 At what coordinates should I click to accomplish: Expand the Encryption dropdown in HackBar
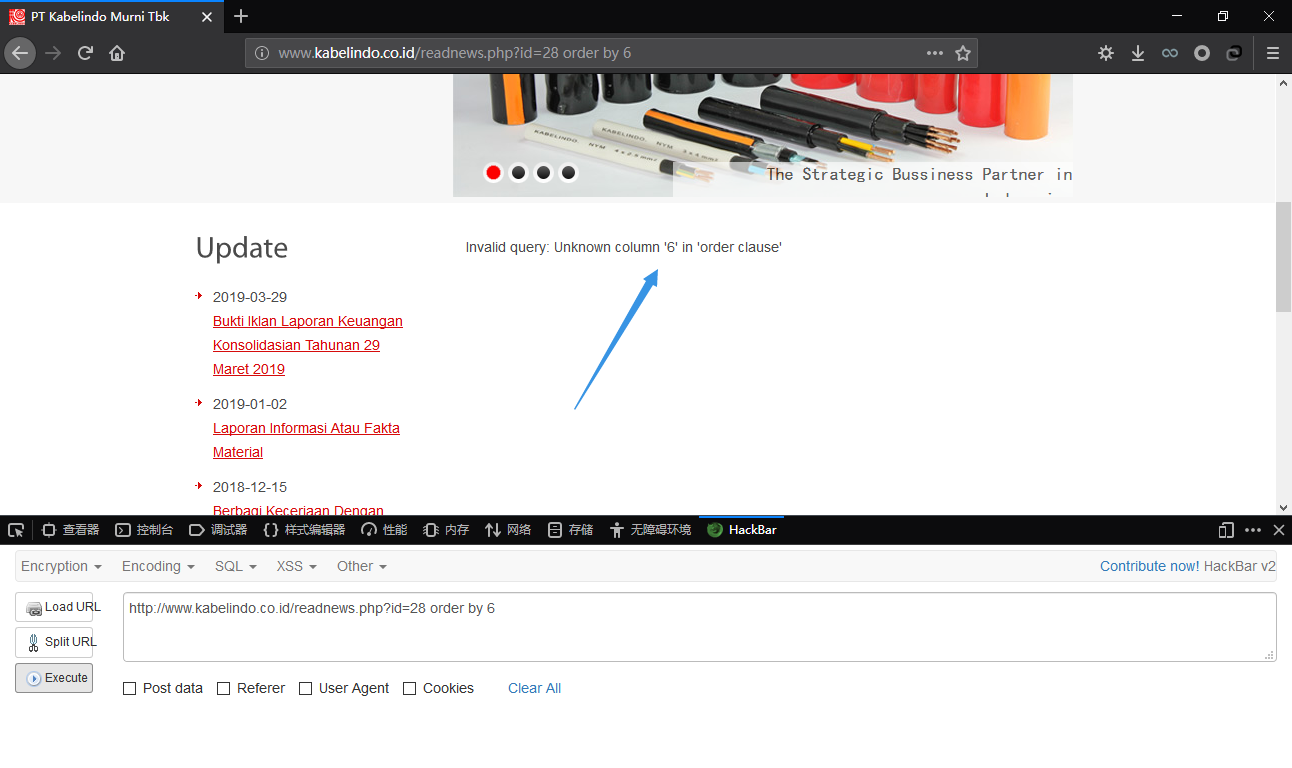pos(61,566)
